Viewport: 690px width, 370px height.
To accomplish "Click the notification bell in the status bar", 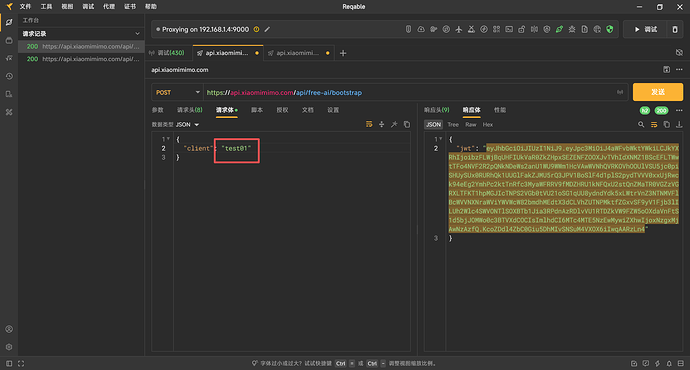I will pos(669,363).
